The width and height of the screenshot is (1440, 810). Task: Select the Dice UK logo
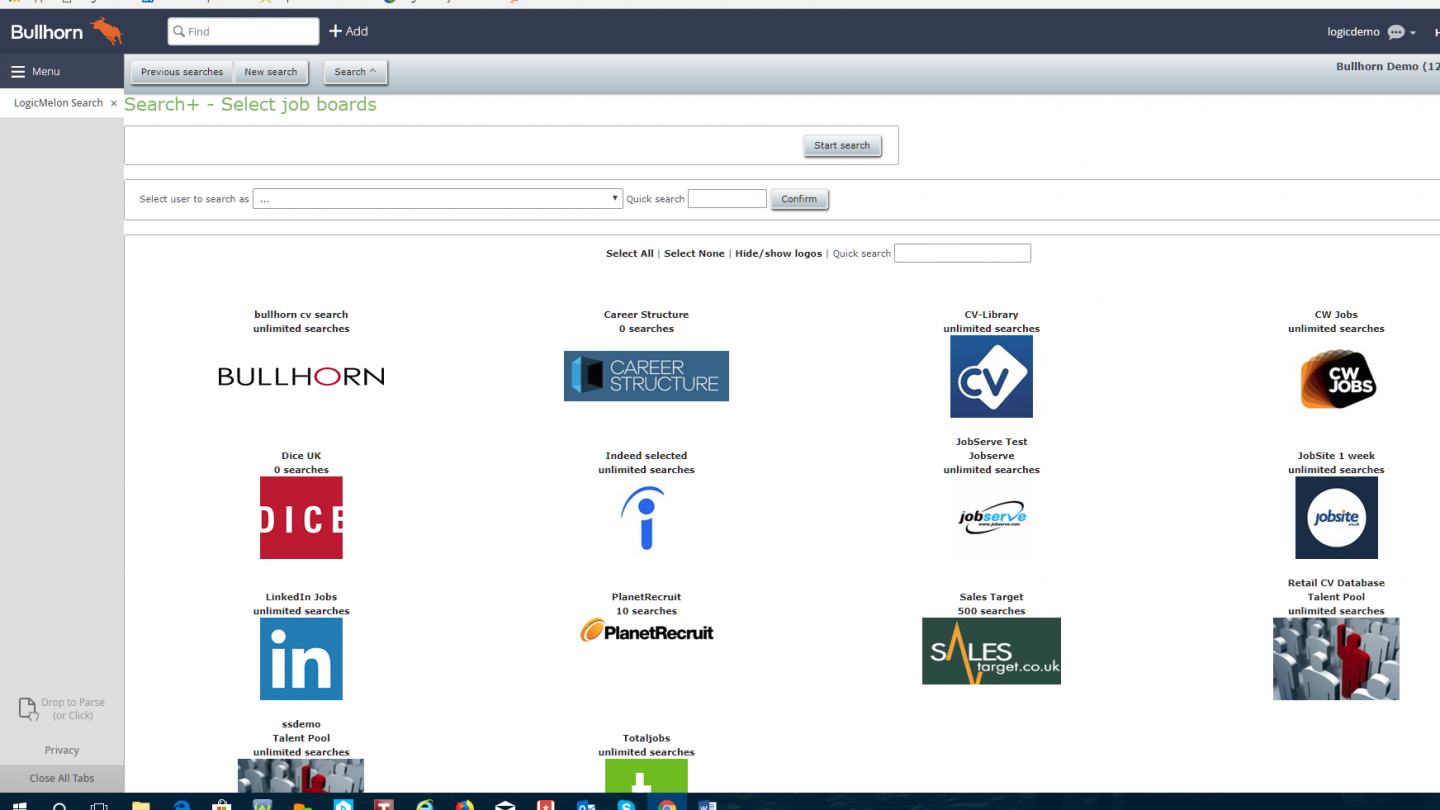(301, 517)
